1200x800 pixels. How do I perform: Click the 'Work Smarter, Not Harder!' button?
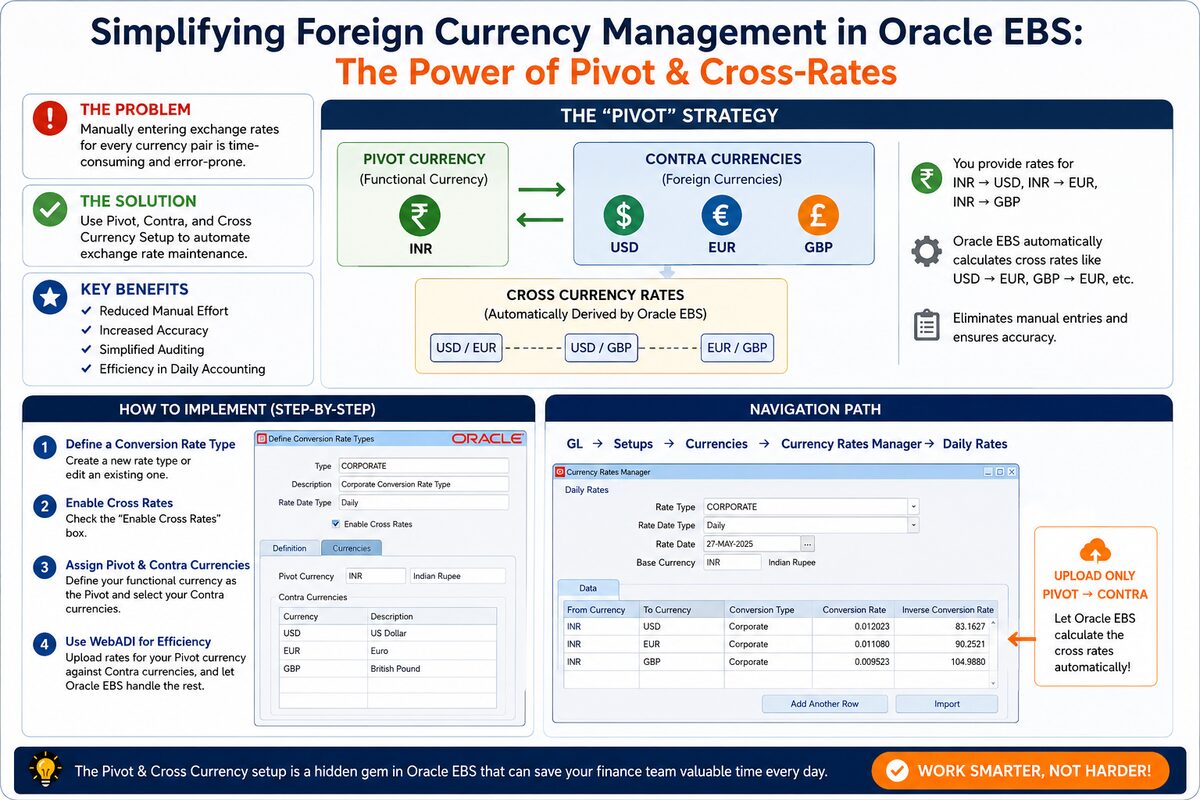coord(1020,771)
